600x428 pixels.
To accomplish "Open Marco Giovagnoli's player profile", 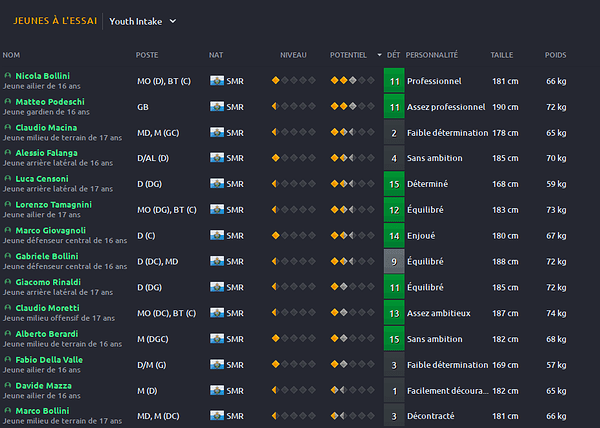I will point(51,230).
